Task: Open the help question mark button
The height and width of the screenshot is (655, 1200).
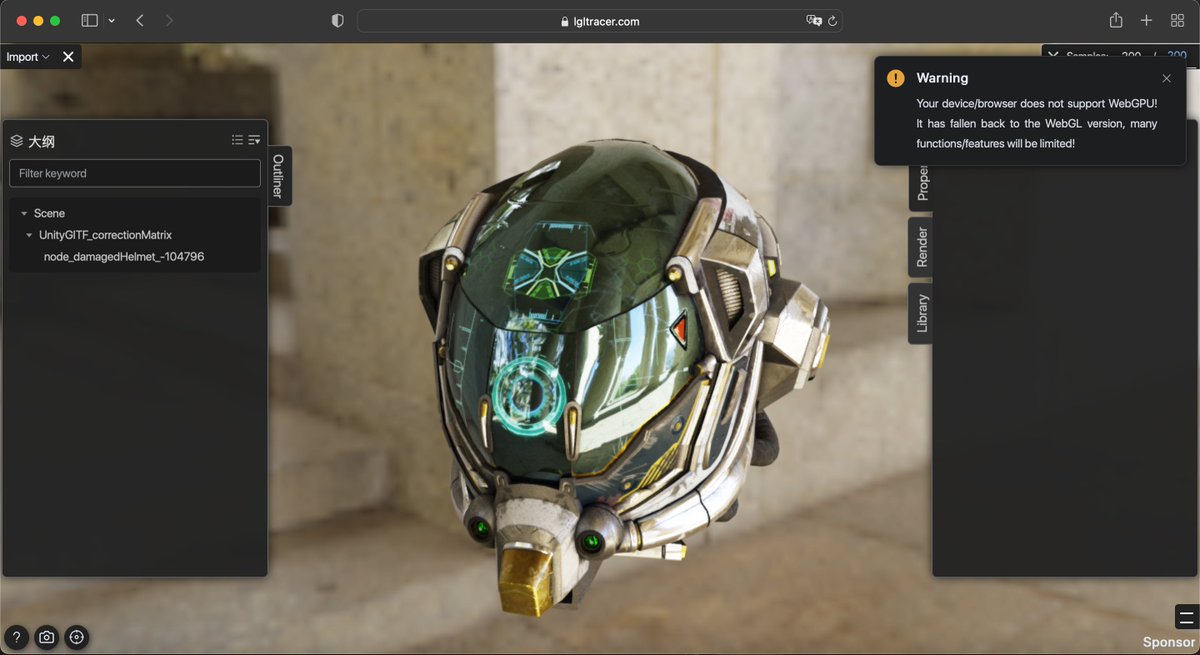Action: click(16, 637)
